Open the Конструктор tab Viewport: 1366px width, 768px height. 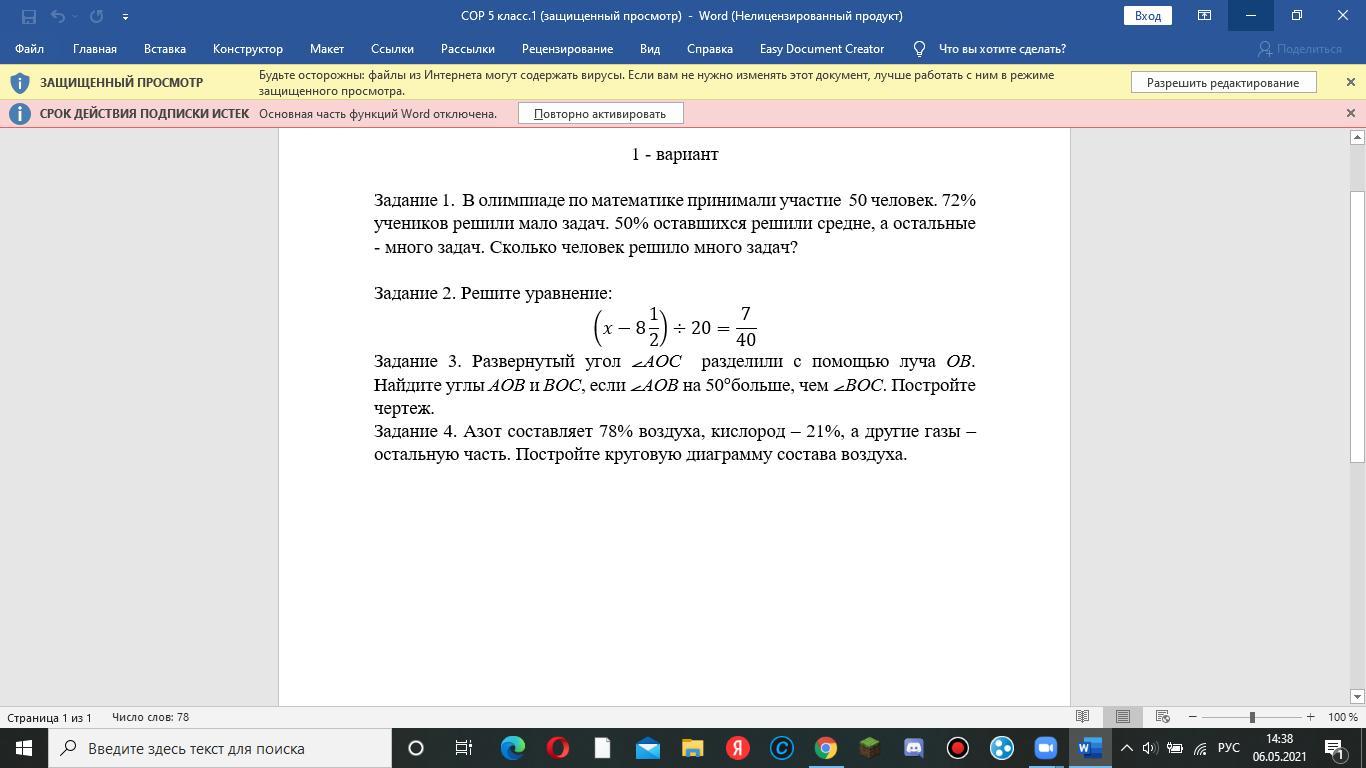pos(248,48)
